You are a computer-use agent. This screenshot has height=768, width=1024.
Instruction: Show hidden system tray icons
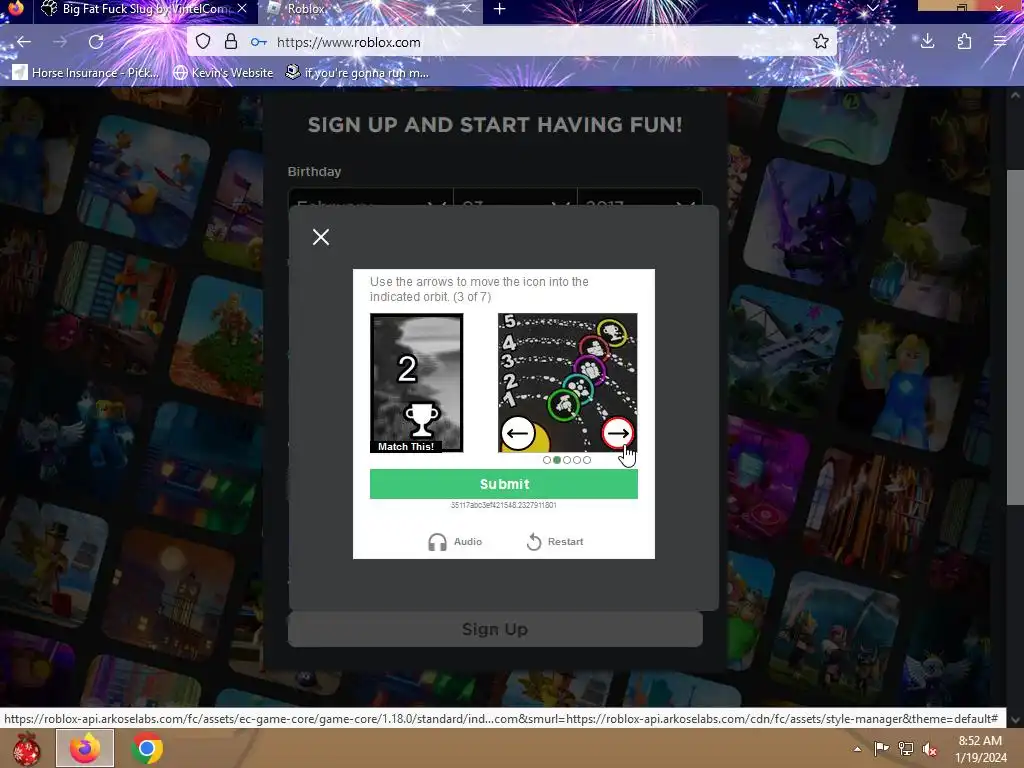point(857,749)
